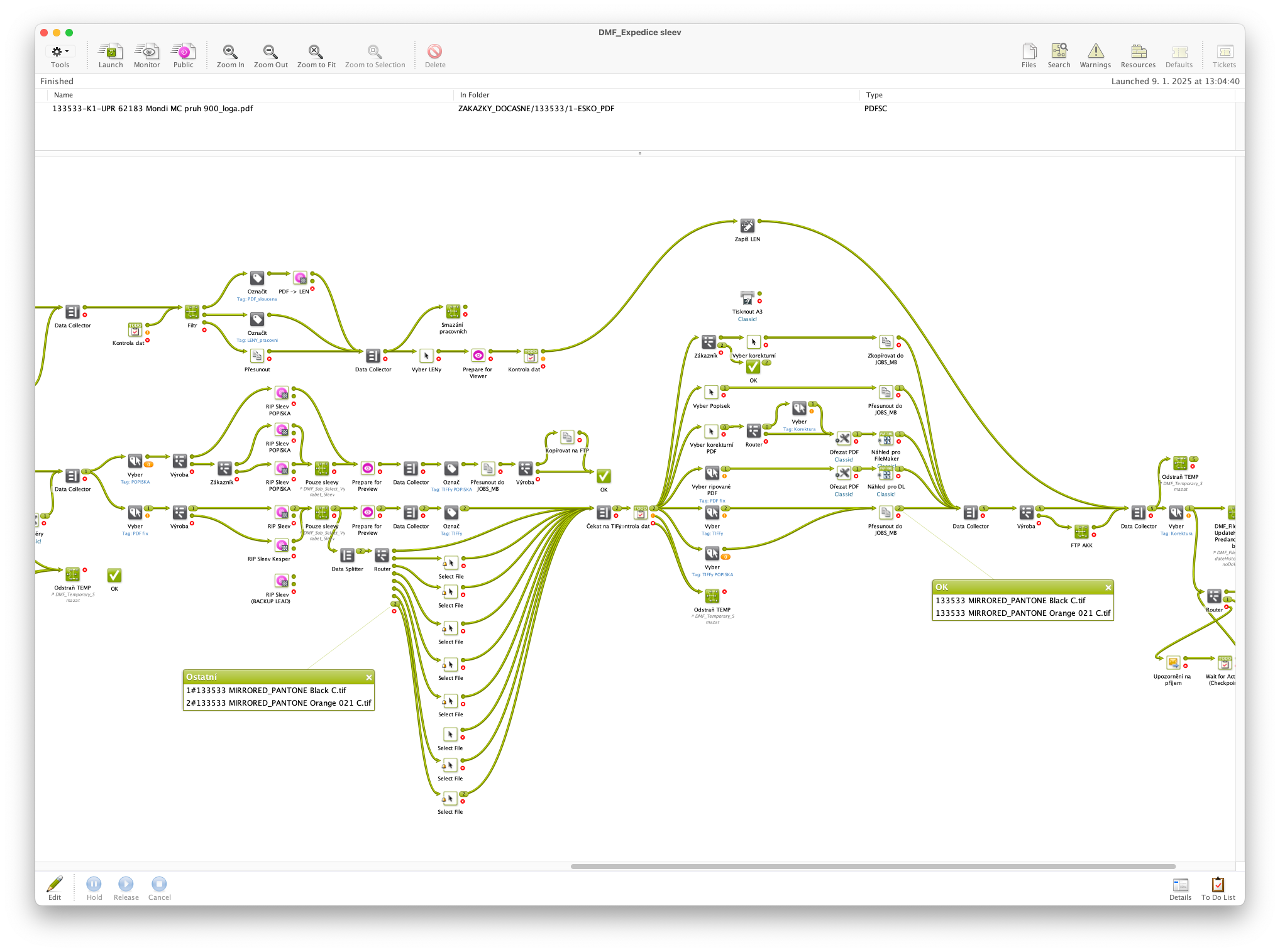Screen dimensions: 1280x952
Task: Click the Zapiš LEN node icon
Action: click(x=747, y=226)
